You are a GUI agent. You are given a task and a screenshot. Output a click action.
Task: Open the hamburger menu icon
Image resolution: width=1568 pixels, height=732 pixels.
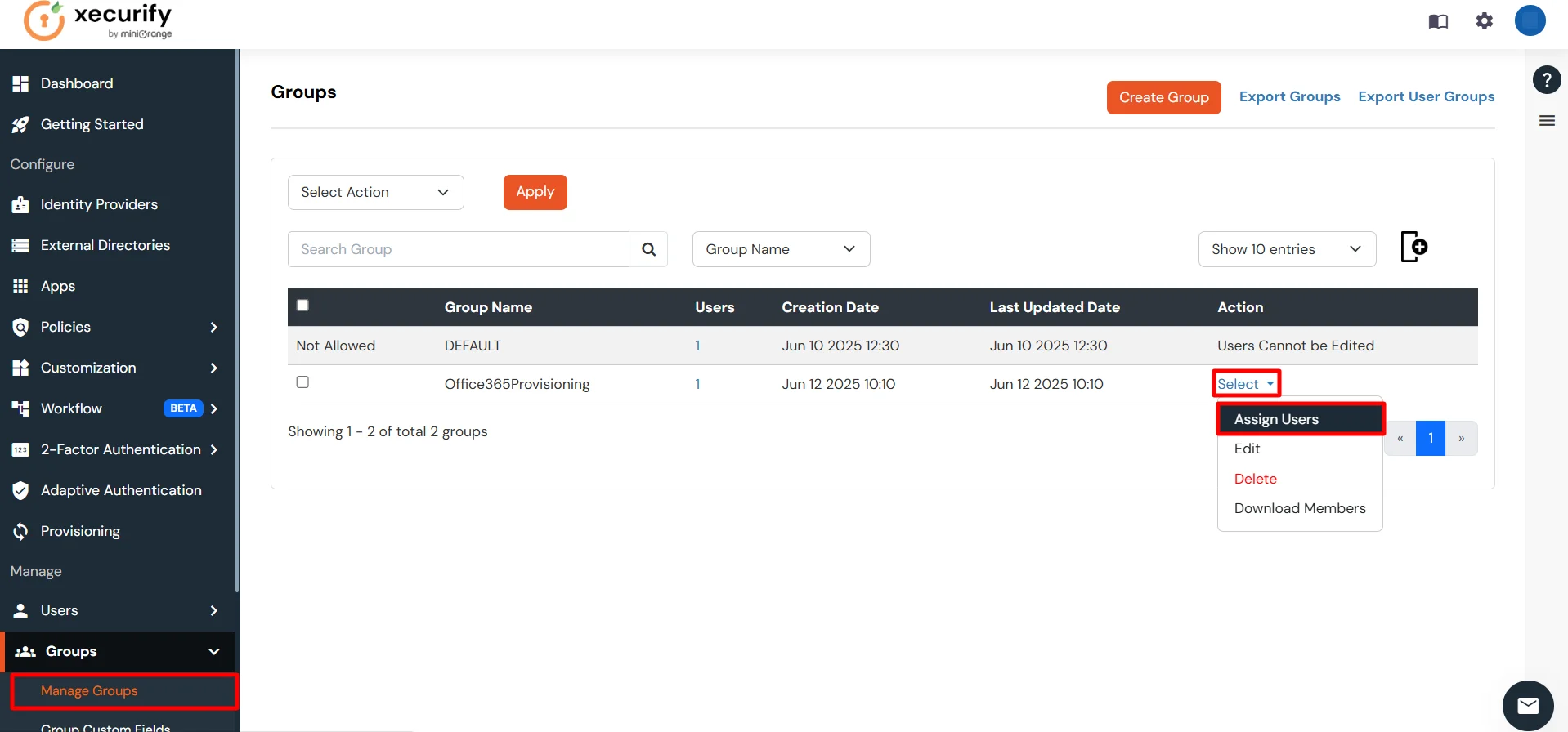[1547, 121]
